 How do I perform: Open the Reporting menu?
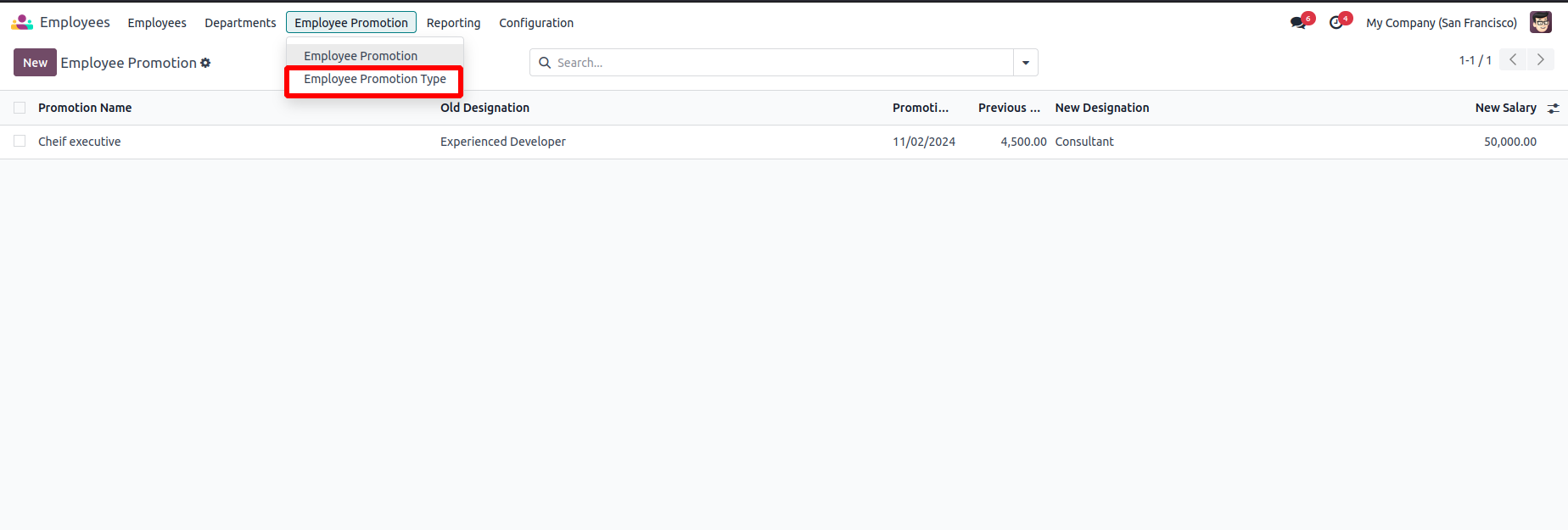(x=453, y=23)
